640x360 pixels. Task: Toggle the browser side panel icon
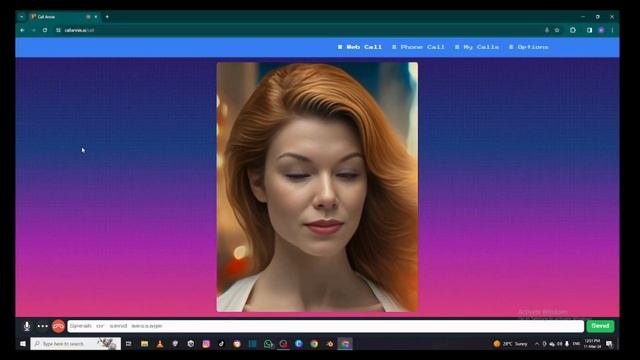tap(589, 30)
